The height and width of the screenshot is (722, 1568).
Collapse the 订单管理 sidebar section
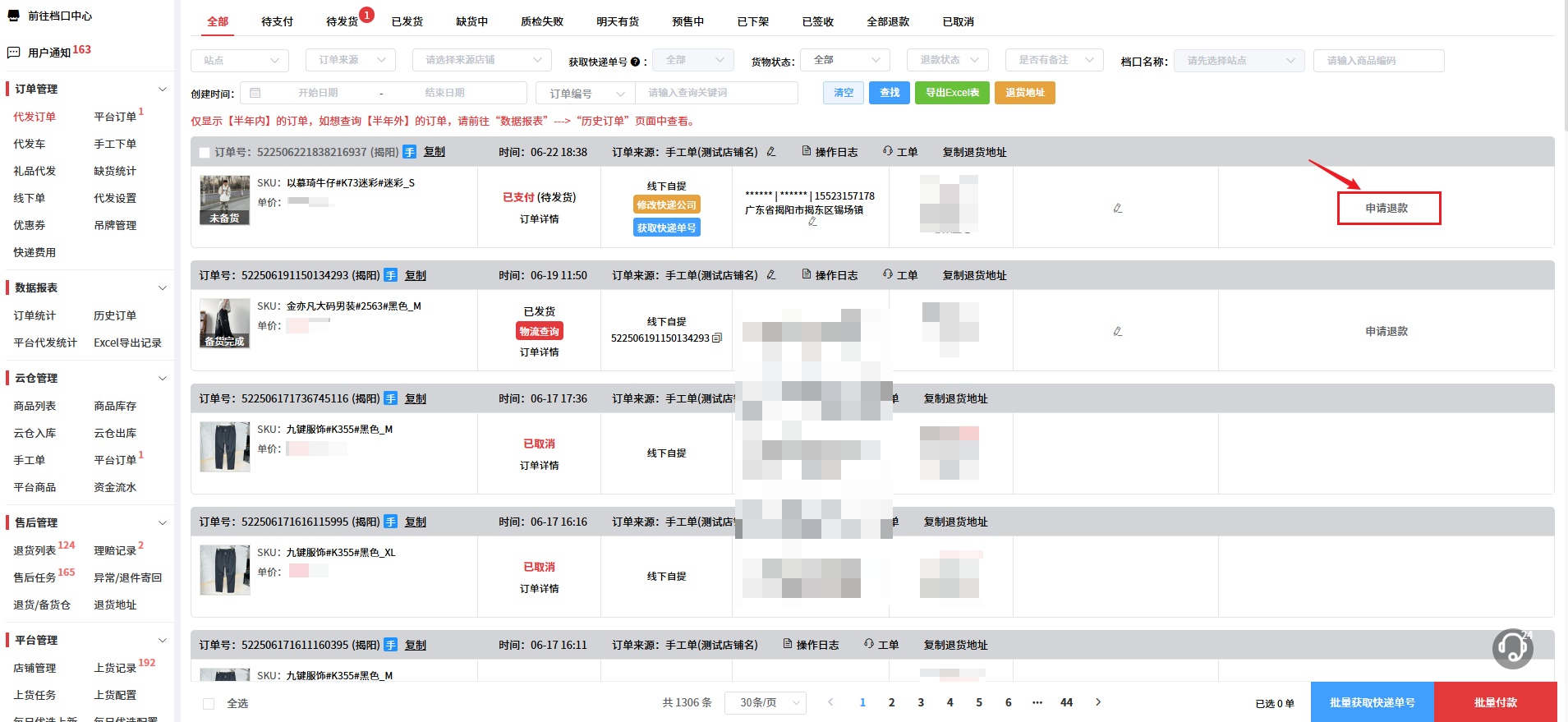[x=163, y=89]
